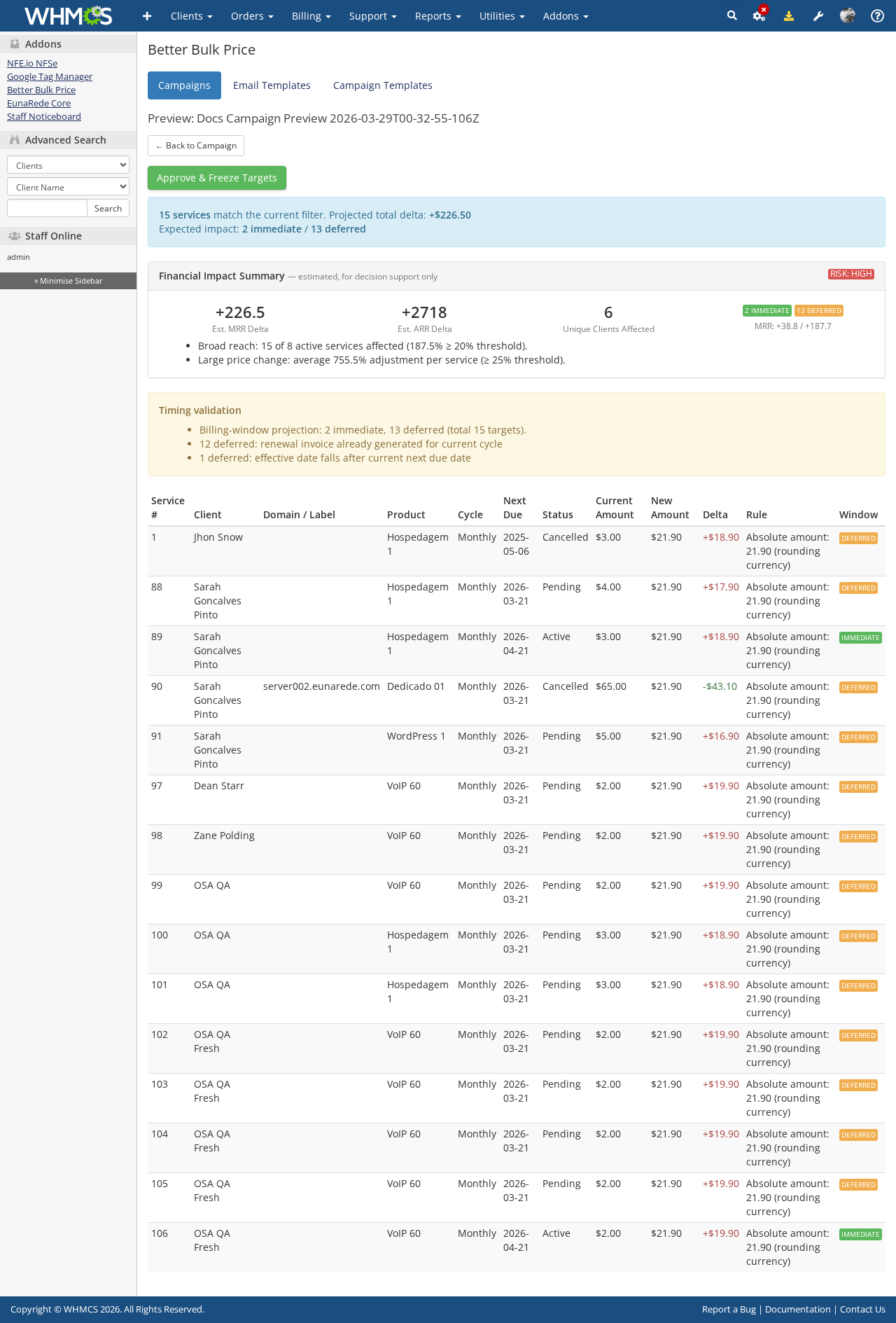Expand the Clients menu
The image size is (896, 1323).
click(x=191, y=16)
